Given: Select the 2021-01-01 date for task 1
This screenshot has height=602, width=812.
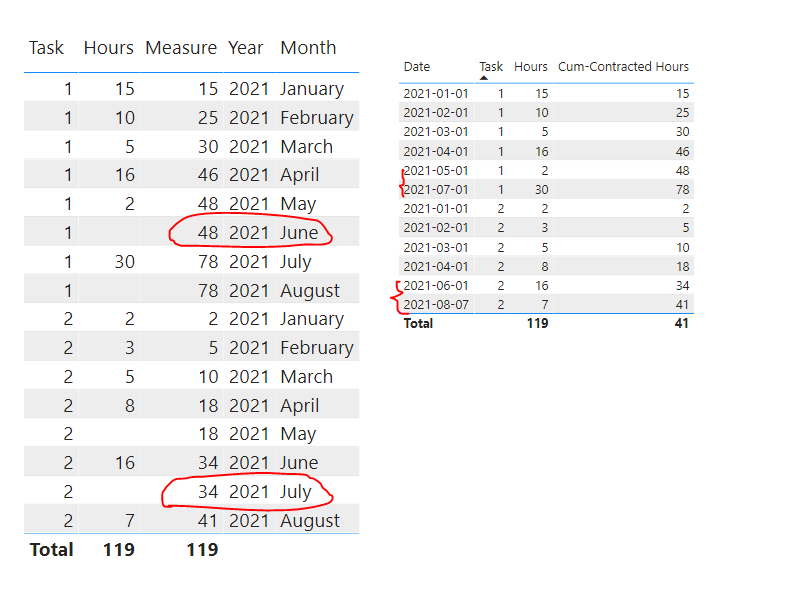Looking at the screenshot, I should [x=436, y=94].
